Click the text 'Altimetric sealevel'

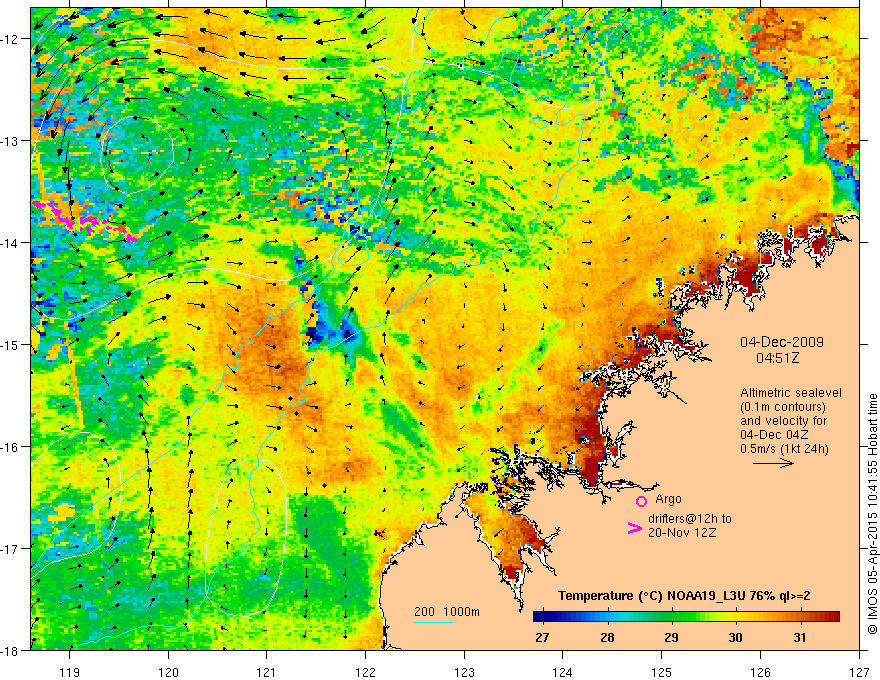point(791,393)
